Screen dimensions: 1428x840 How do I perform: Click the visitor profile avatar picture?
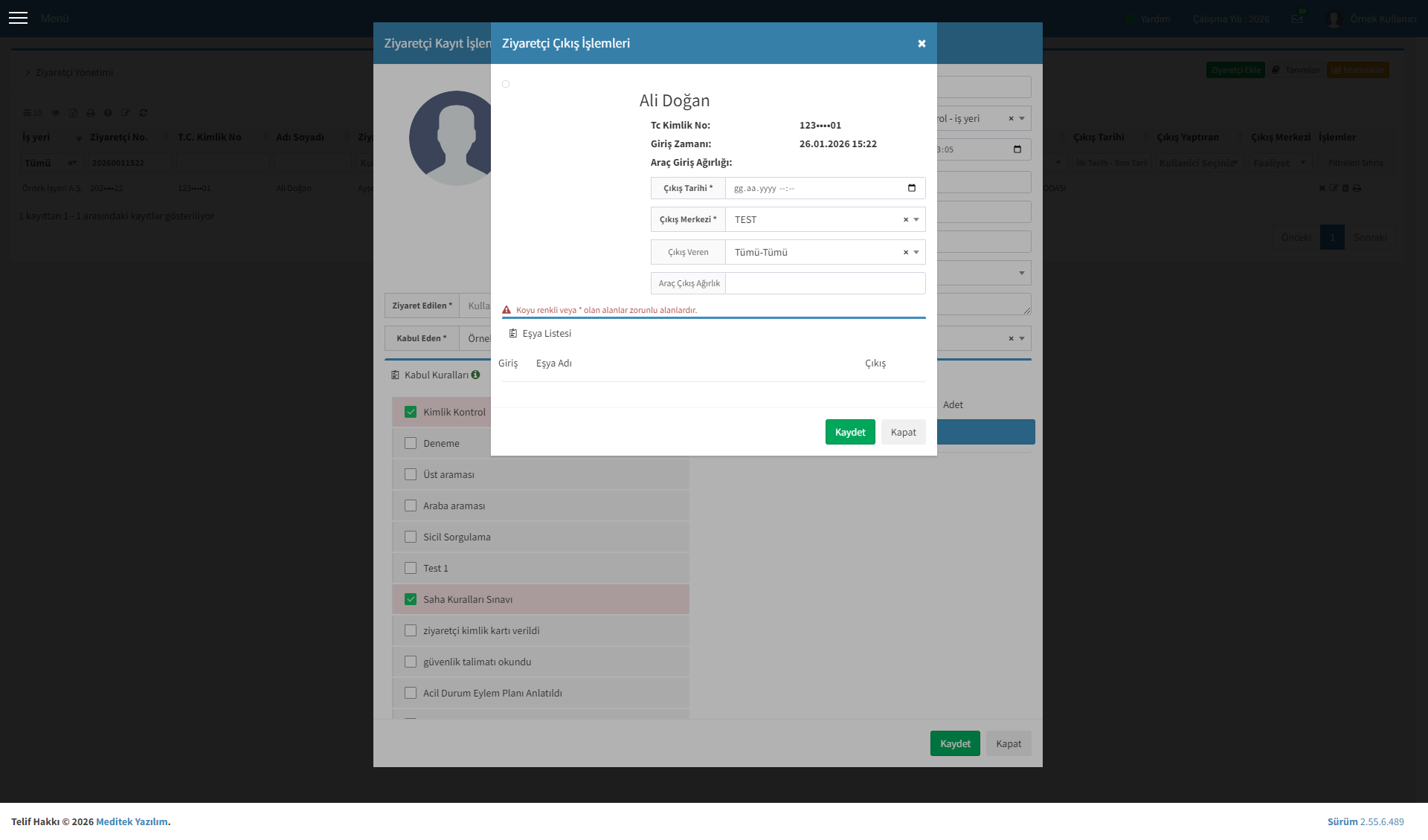451,138
